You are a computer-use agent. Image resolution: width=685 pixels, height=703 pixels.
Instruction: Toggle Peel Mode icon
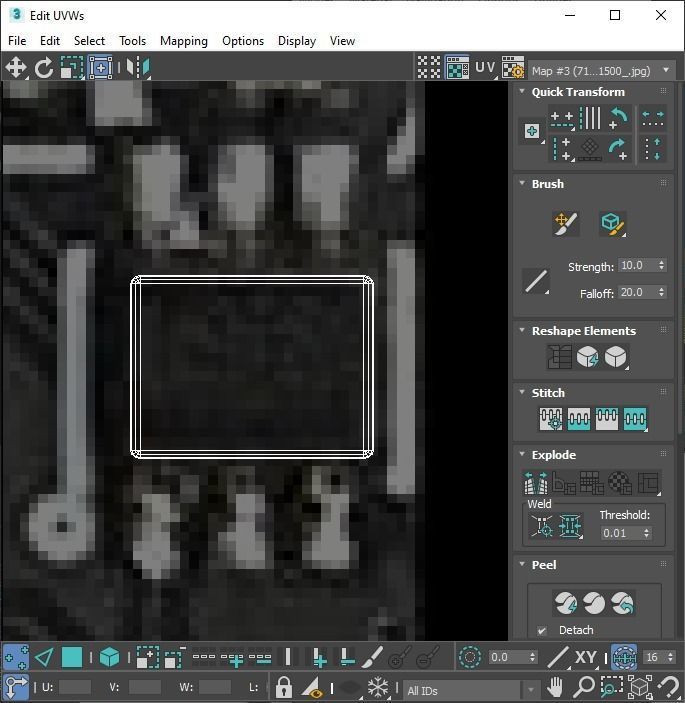pyautogui.click(x=594, y=603)
